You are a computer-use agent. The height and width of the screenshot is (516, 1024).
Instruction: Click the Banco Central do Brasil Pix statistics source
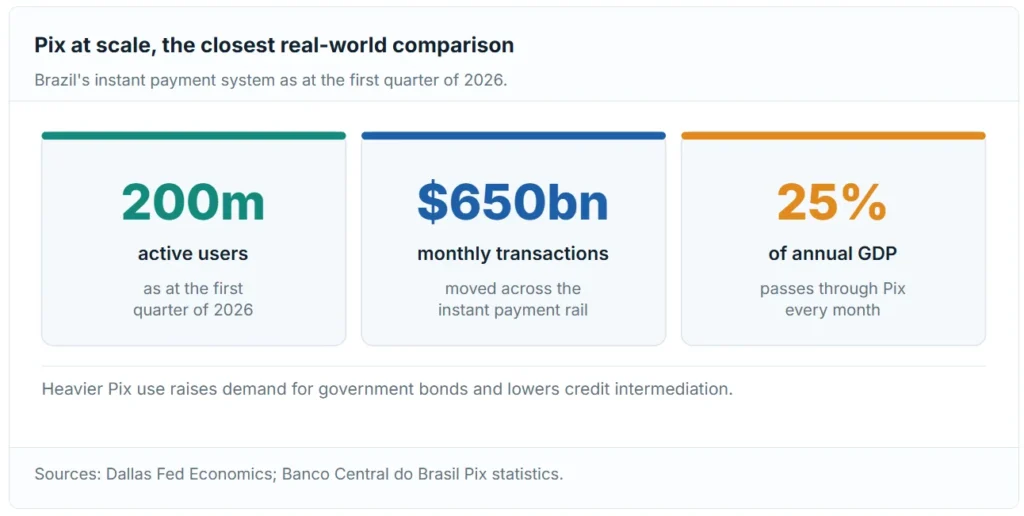pos(423,474)
